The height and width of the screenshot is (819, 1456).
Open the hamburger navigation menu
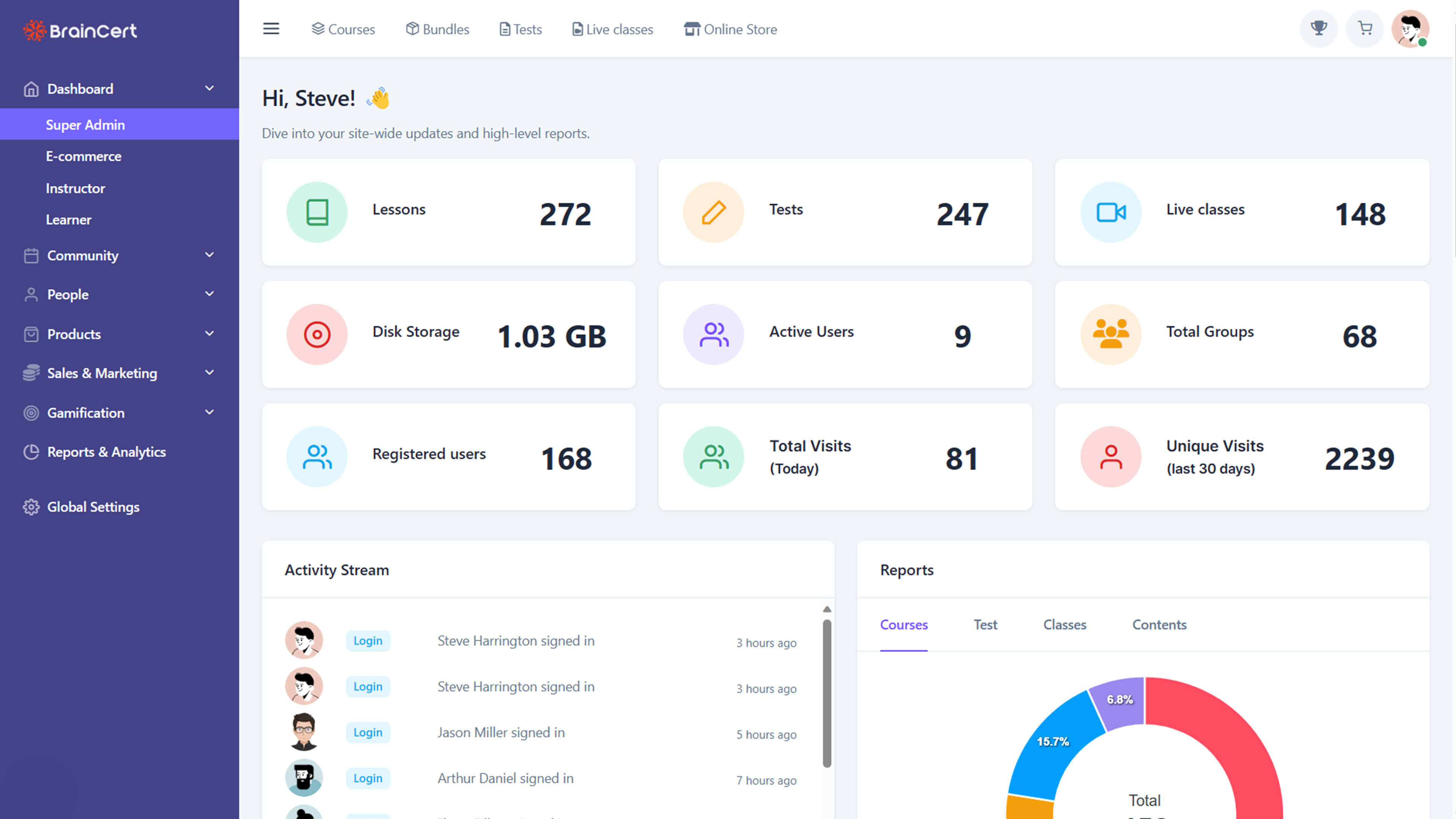(271, 29)
